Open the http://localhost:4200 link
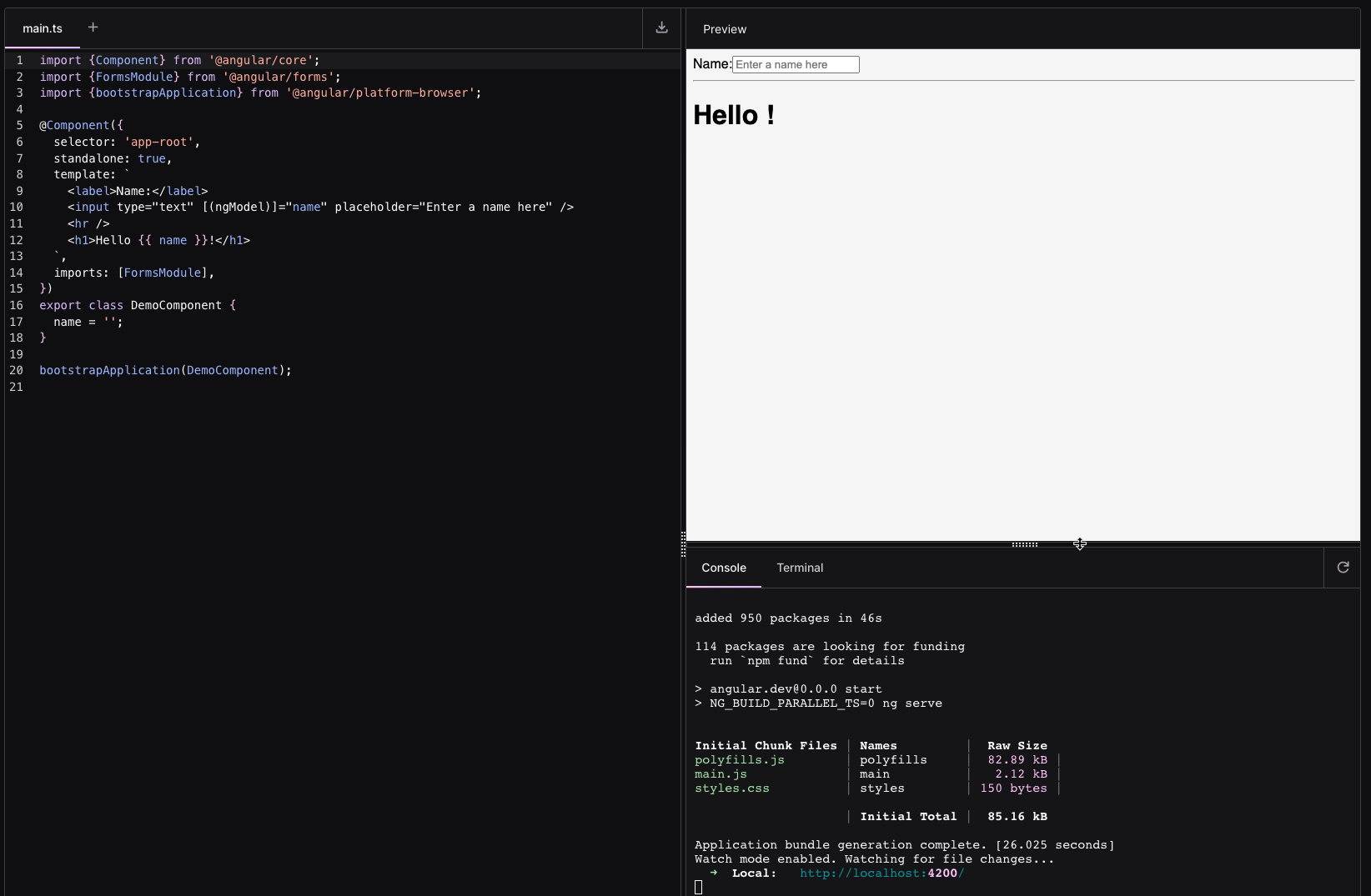Image resolution: width=1371 pixels, height=896 pixels. pyautogui.click(x=881, y=873)
